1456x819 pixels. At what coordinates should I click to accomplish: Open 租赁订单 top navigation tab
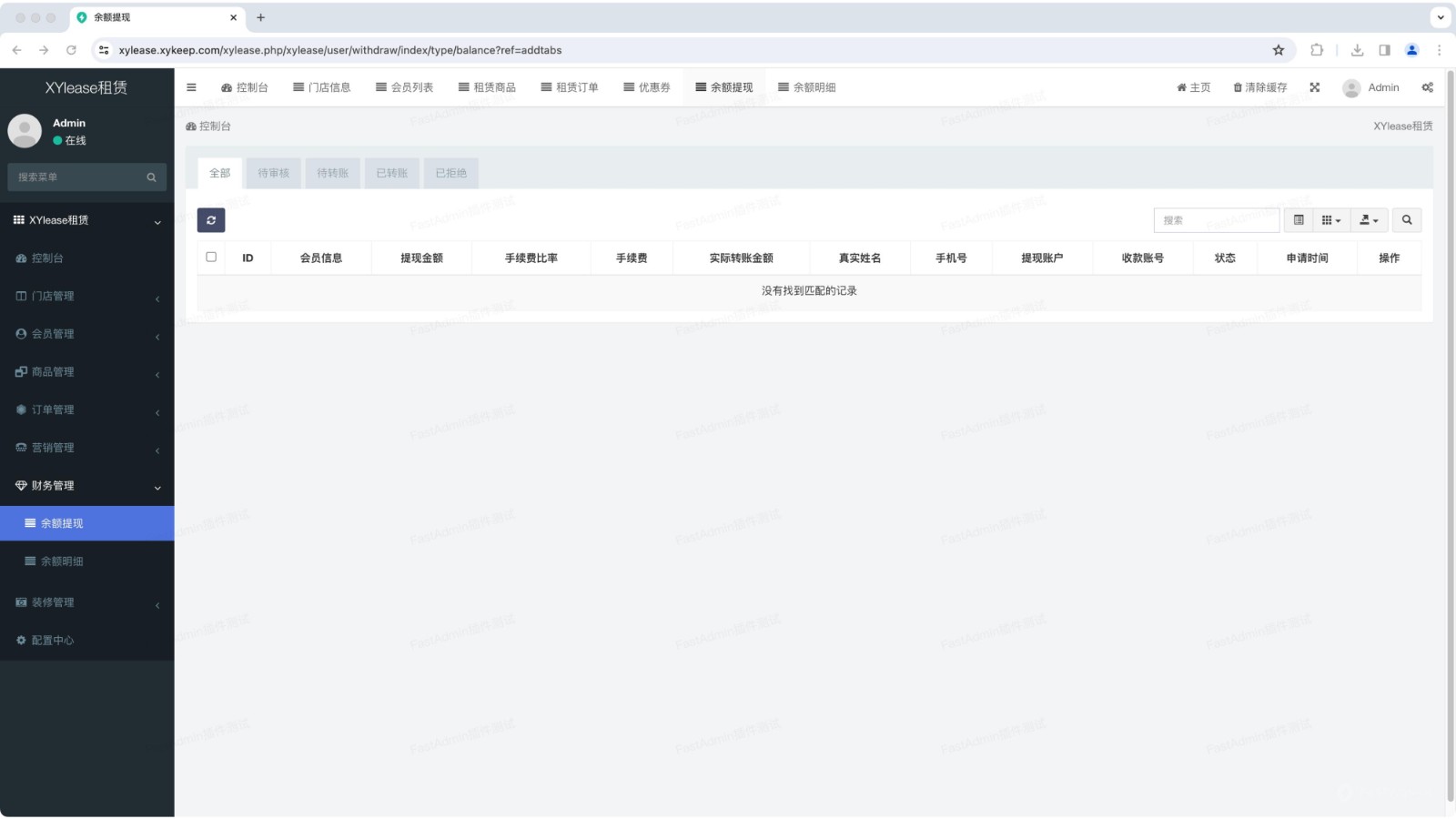click(x=570, y=87)
